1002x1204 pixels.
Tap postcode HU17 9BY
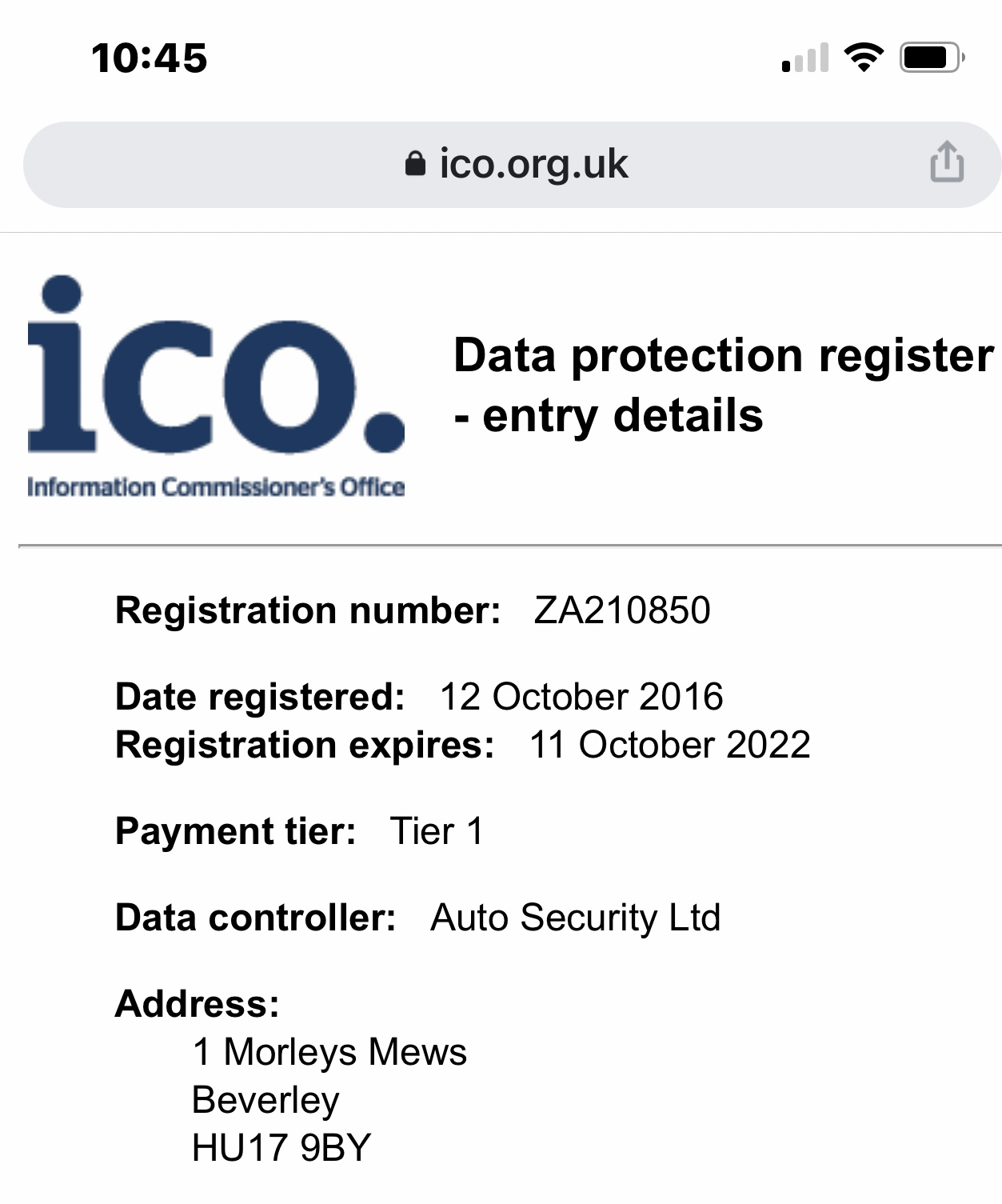[x=281, y=1148]
